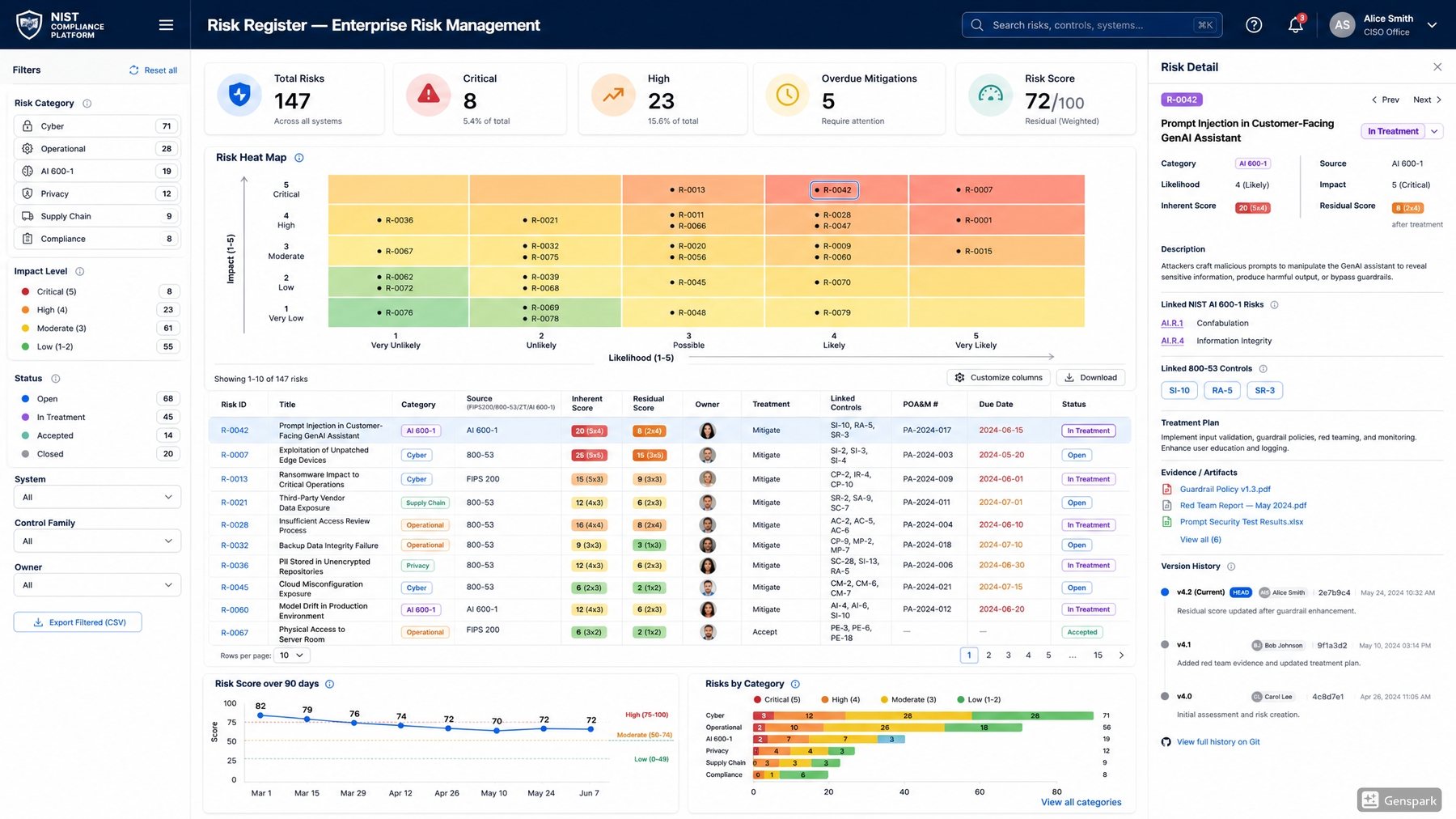Select Supply Chain risk category filter
This screenshot has width=1456, height=819.
(x=97, y=217)
